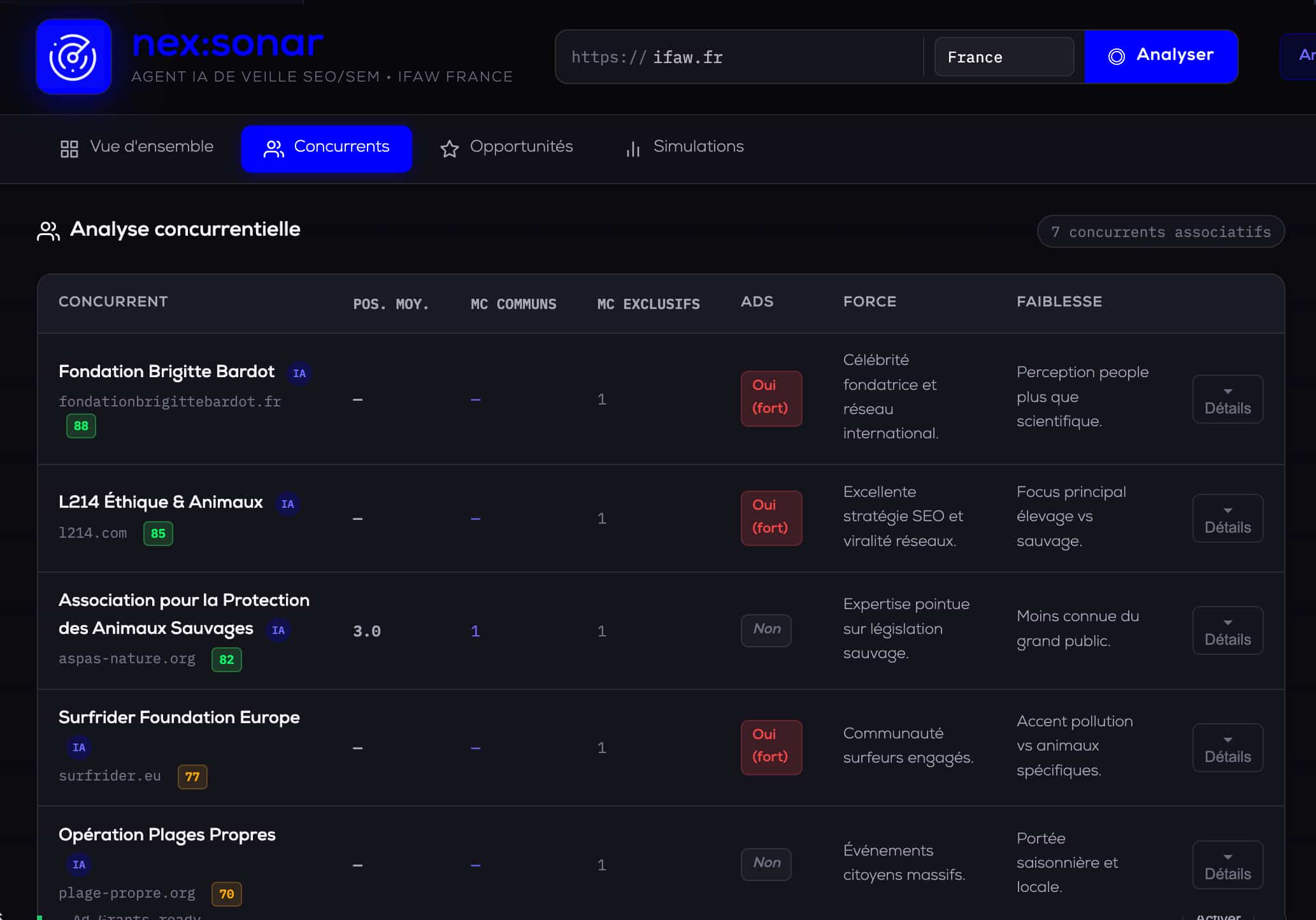Click score badge 82 next to aspas-nature.org
Image resolution: width=1316 pixels, height=920 pixels.
pyautogui.click(x=227, y=659)
